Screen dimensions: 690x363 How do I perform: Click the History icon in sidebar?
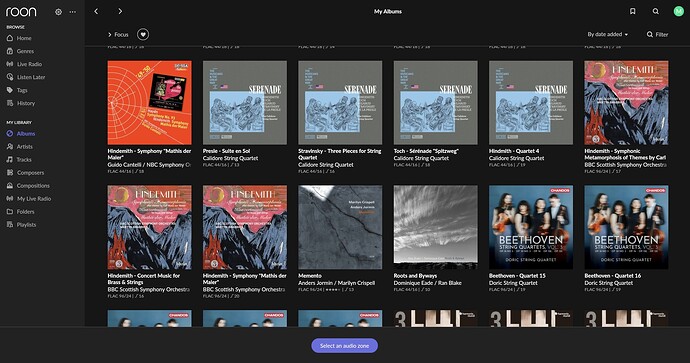pos(10,103)
